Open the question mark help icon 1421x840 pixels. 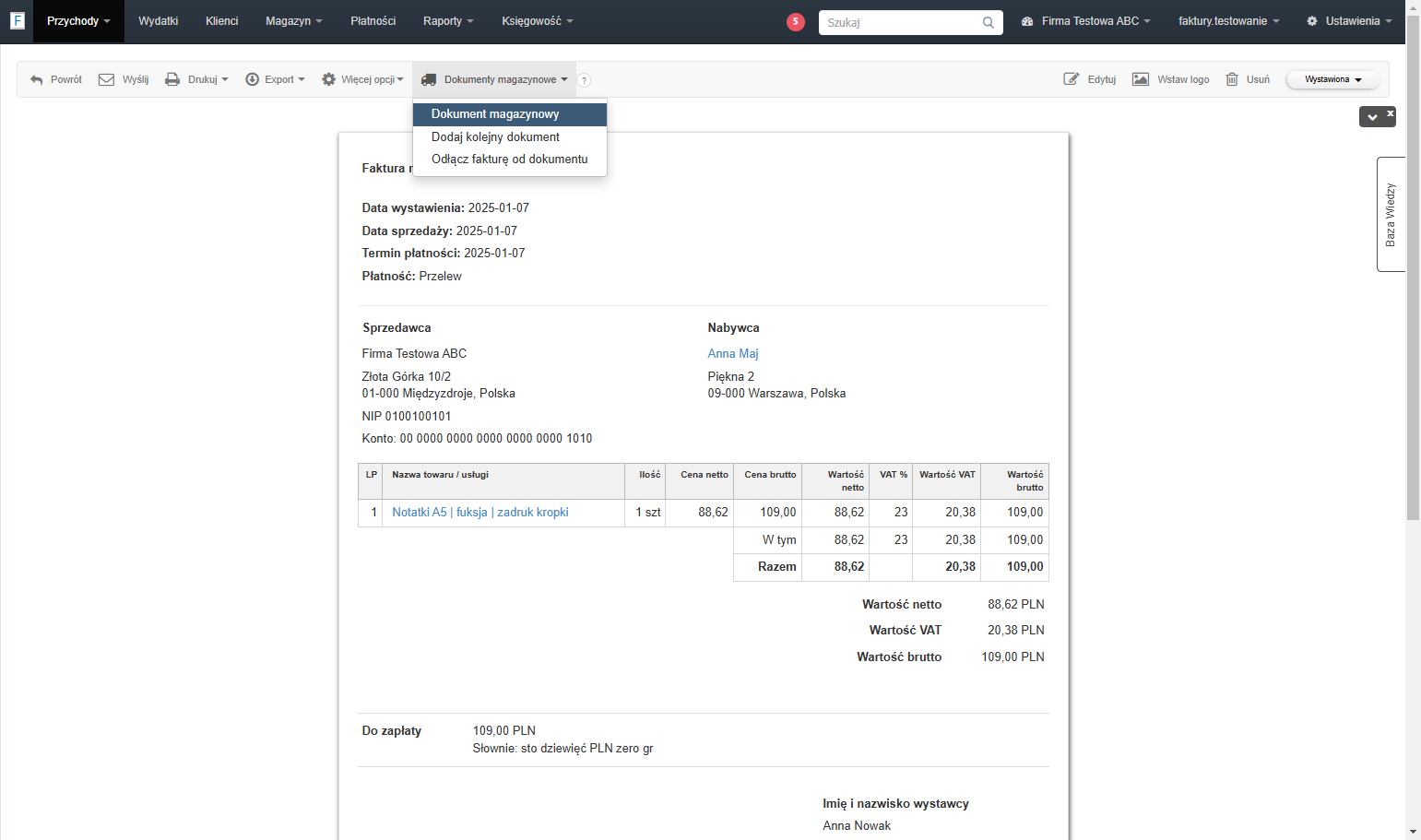[x=584, y=80]
